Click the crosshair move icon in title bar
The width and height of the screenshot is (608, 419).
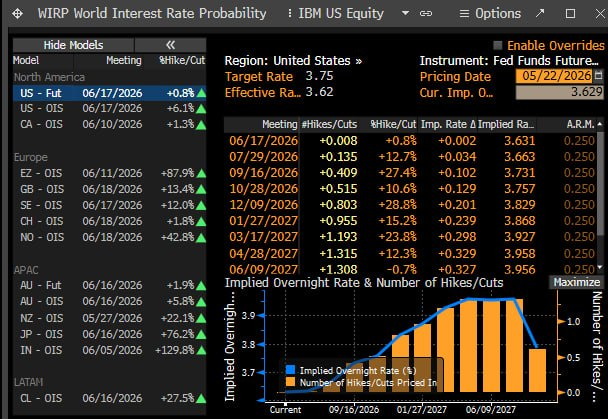click(17, 14)
